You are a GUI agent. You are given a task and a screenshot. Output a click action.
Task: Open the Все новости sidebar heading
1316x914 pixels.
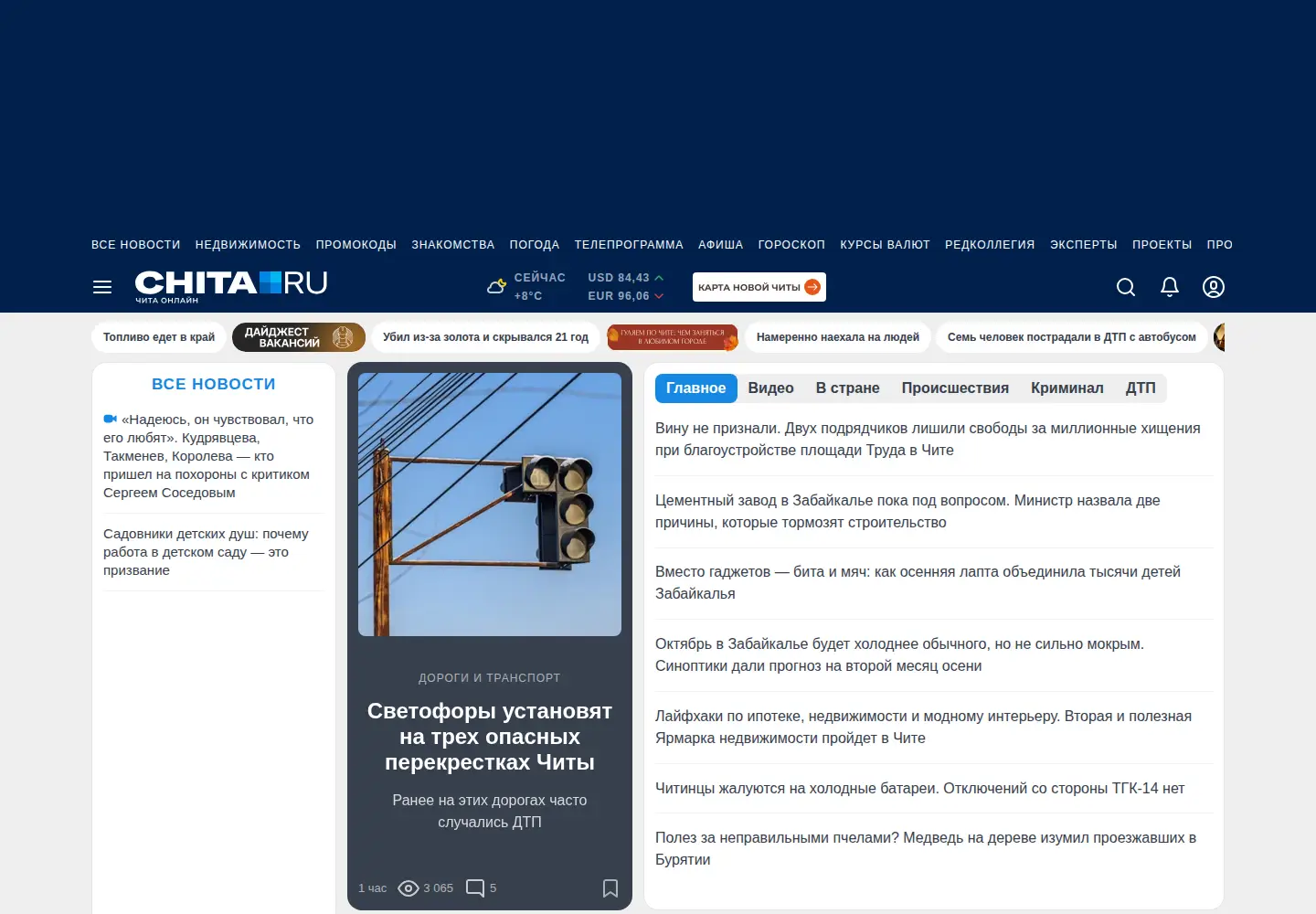pyautogui.click(x=214, y=385)
